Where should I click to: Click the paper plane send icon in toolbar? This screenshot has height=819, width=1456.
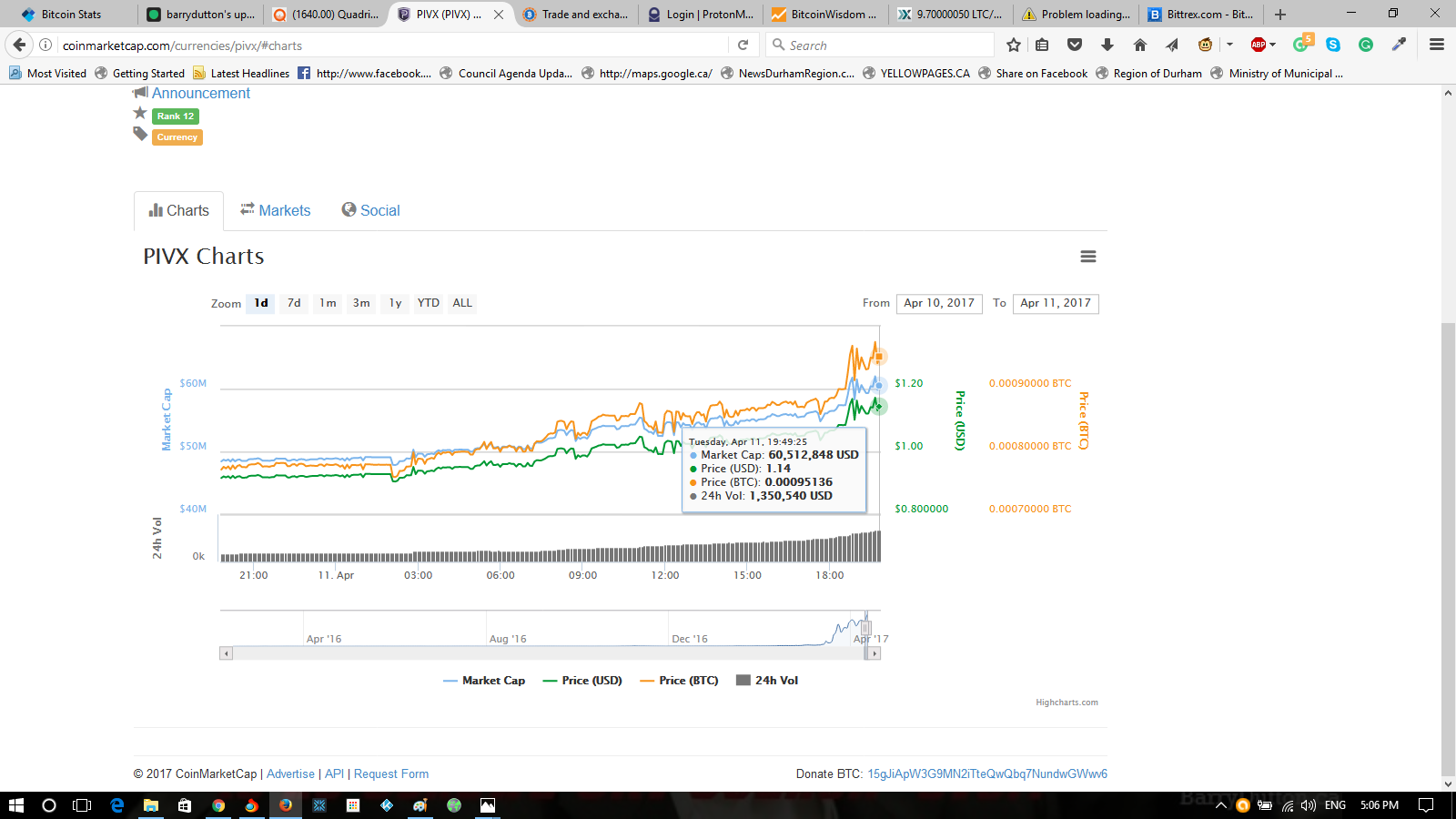click(1172, 45)
